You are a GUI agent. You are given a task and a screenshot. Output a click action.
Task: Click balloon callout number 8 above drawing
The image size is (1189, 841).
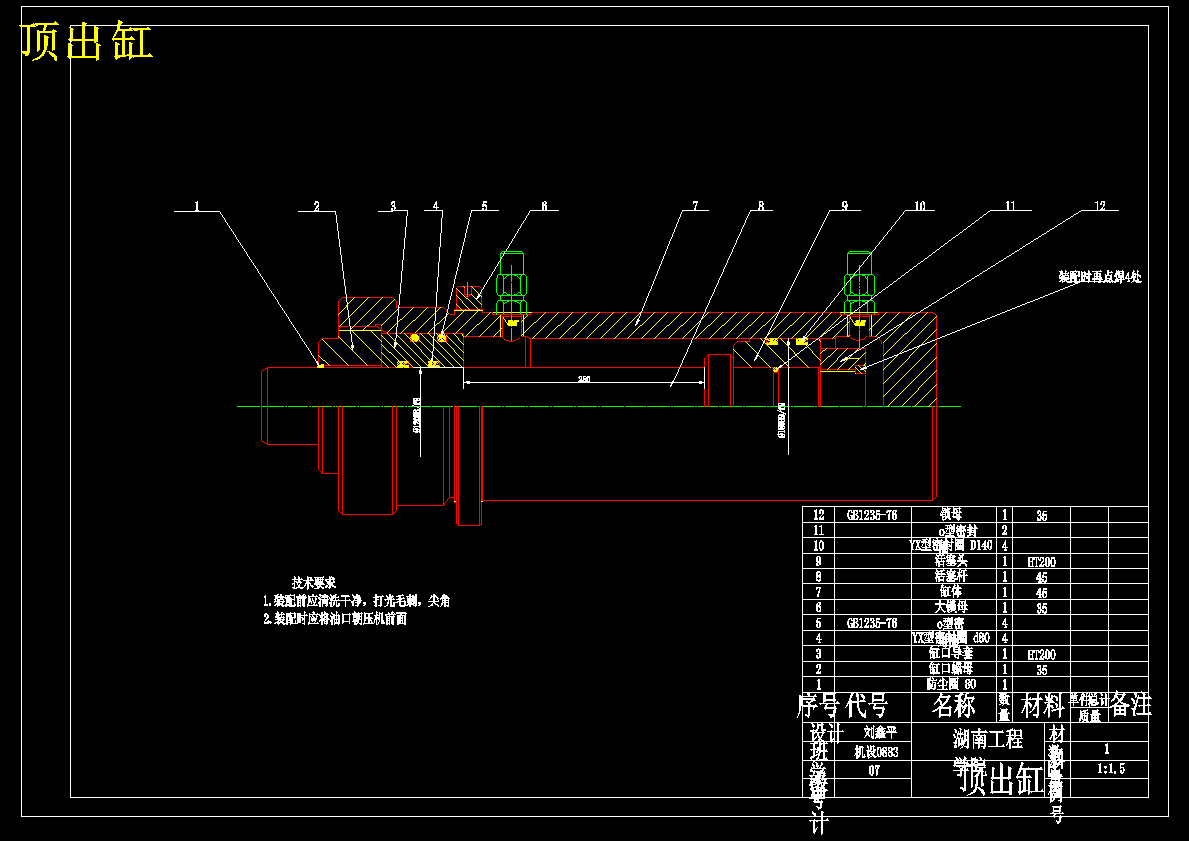pos(761,206)
